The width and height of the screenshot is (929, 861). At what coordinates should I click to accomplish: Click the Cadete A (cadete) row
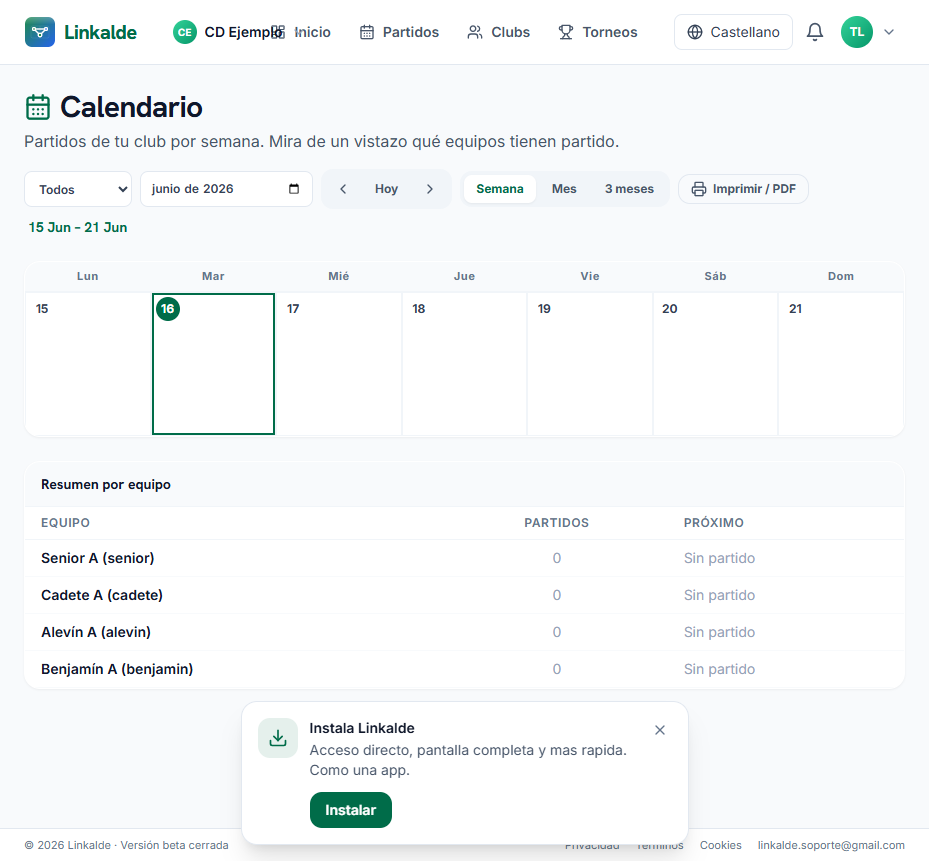click(464, 595)
